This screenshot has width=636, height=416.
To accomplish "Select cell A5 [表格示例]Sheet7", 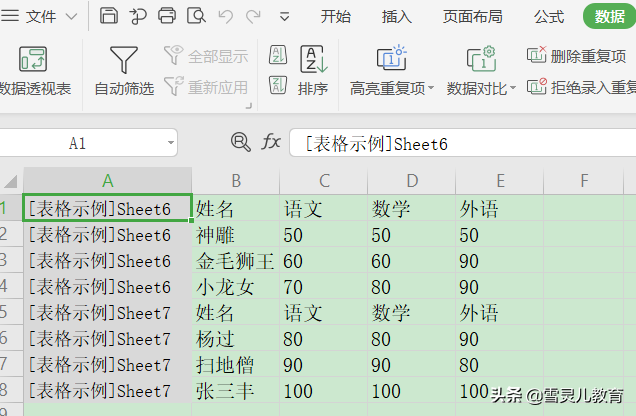I will 107,312.
